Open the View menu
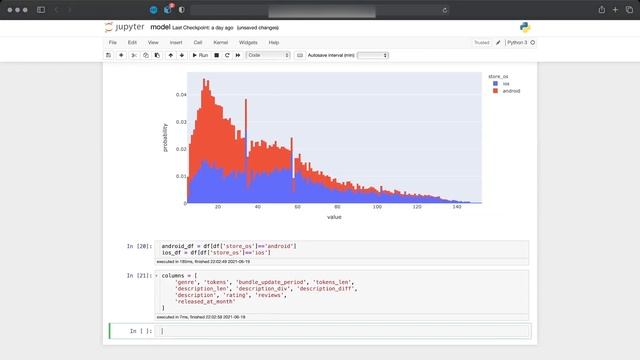Image resolution: width=640 pixels, height=360 pixels. pos(153,42)
